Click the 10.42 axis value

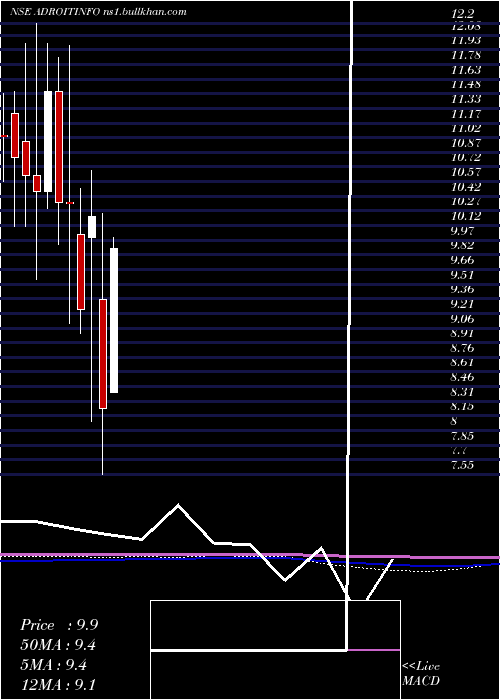pos(466,187)
